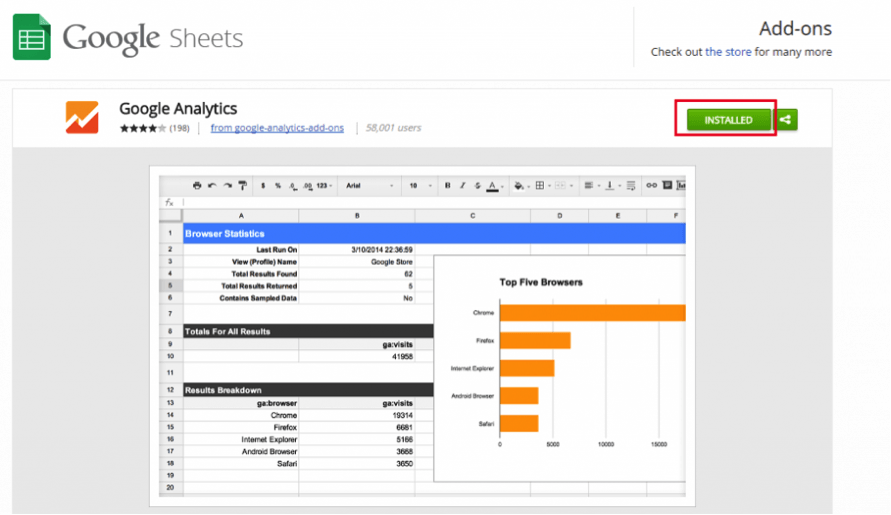Viewport: 891px width, 515px height.
Task: Click the insert chart icon
Action: [681, 185]
